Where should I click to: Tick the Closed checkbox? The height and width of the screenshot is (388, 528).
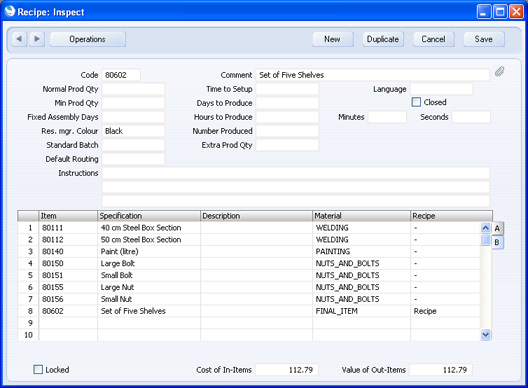[416, 102]
